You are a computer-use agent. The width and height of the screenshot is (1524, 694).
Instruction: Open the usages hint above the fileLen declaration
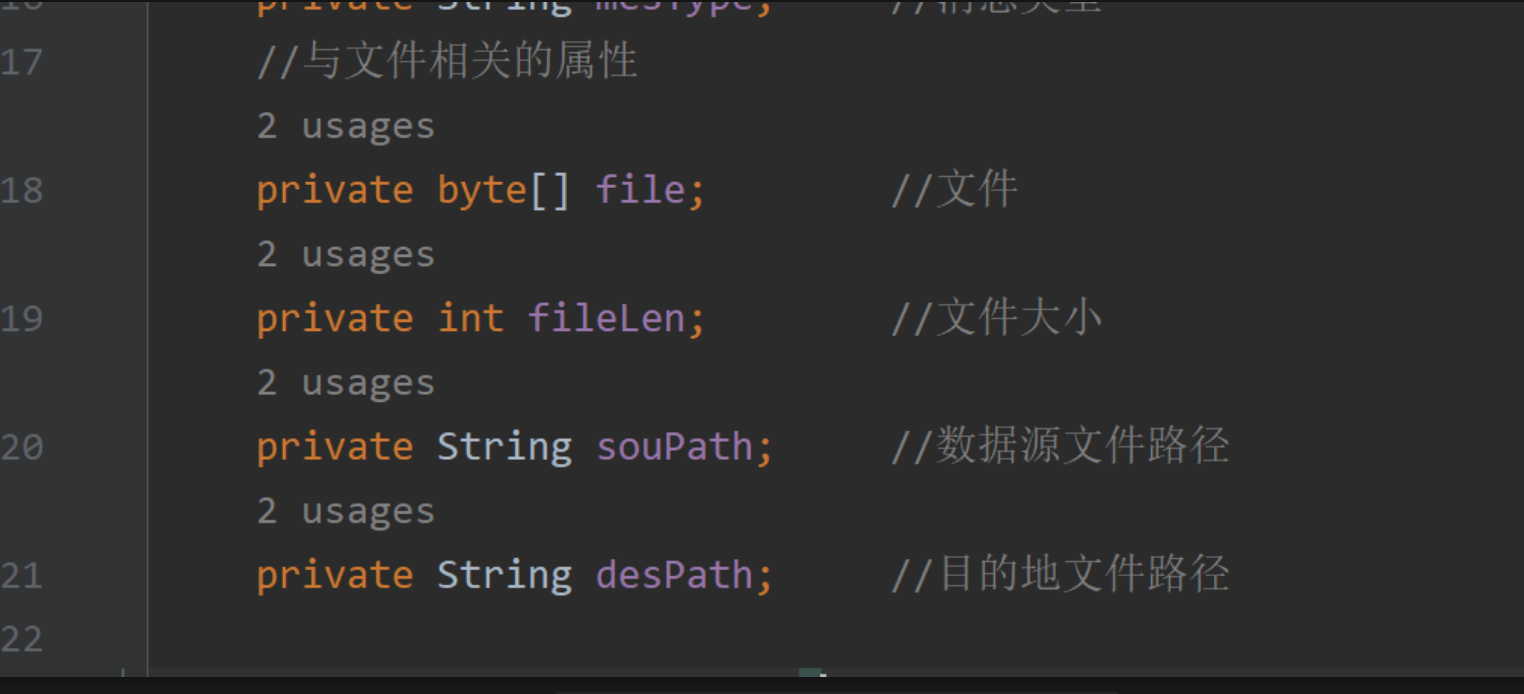point(345,255)
